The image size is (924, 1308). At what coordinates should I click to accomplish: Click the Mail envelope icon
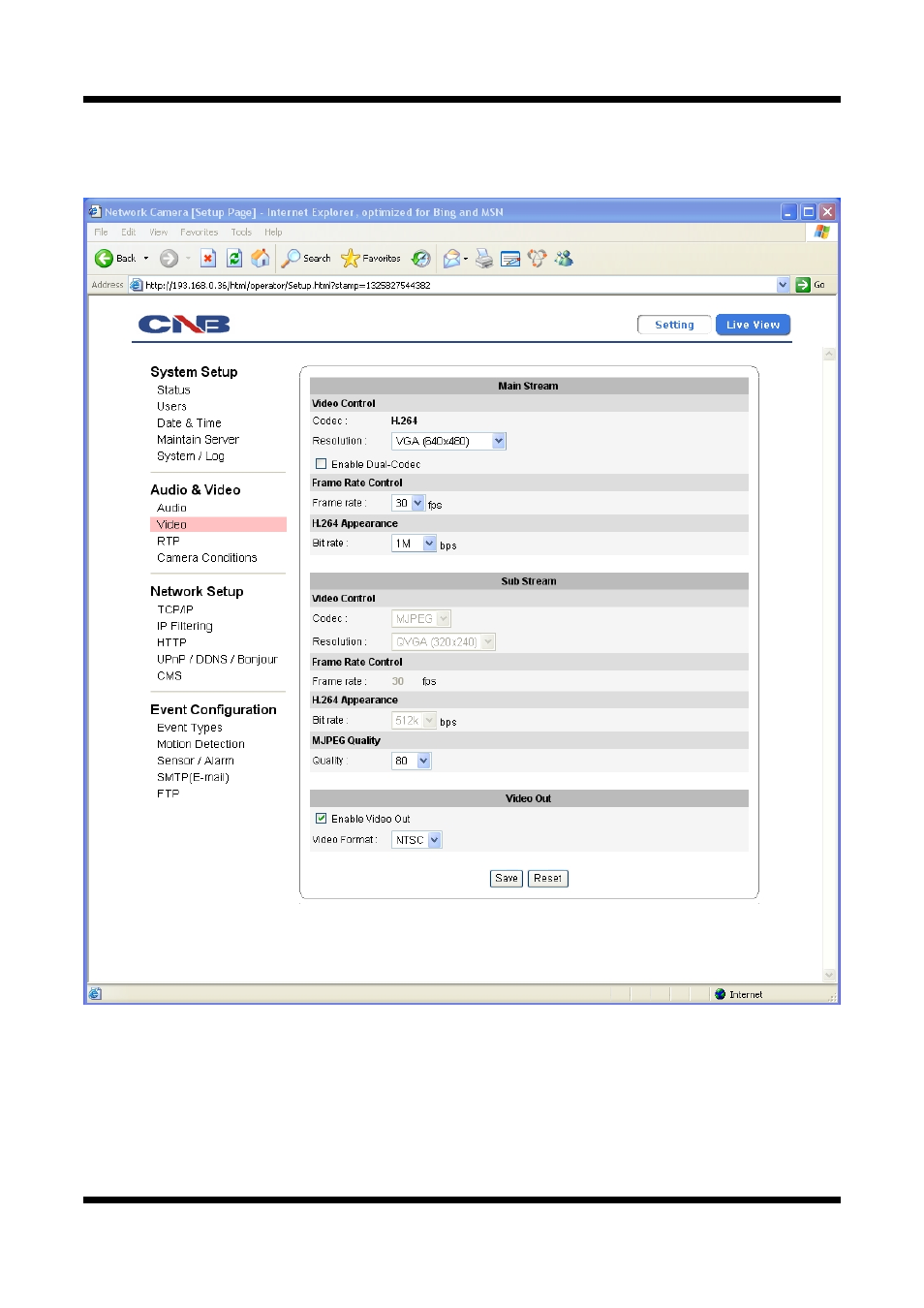point(451,259)
